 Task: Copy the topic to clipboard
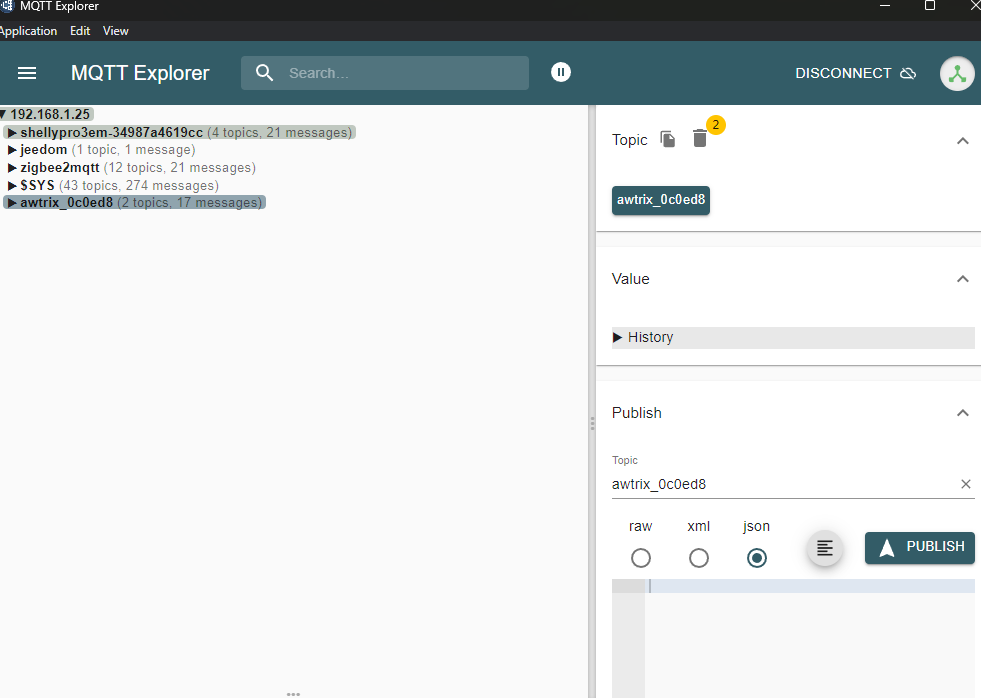click(668, 139)
